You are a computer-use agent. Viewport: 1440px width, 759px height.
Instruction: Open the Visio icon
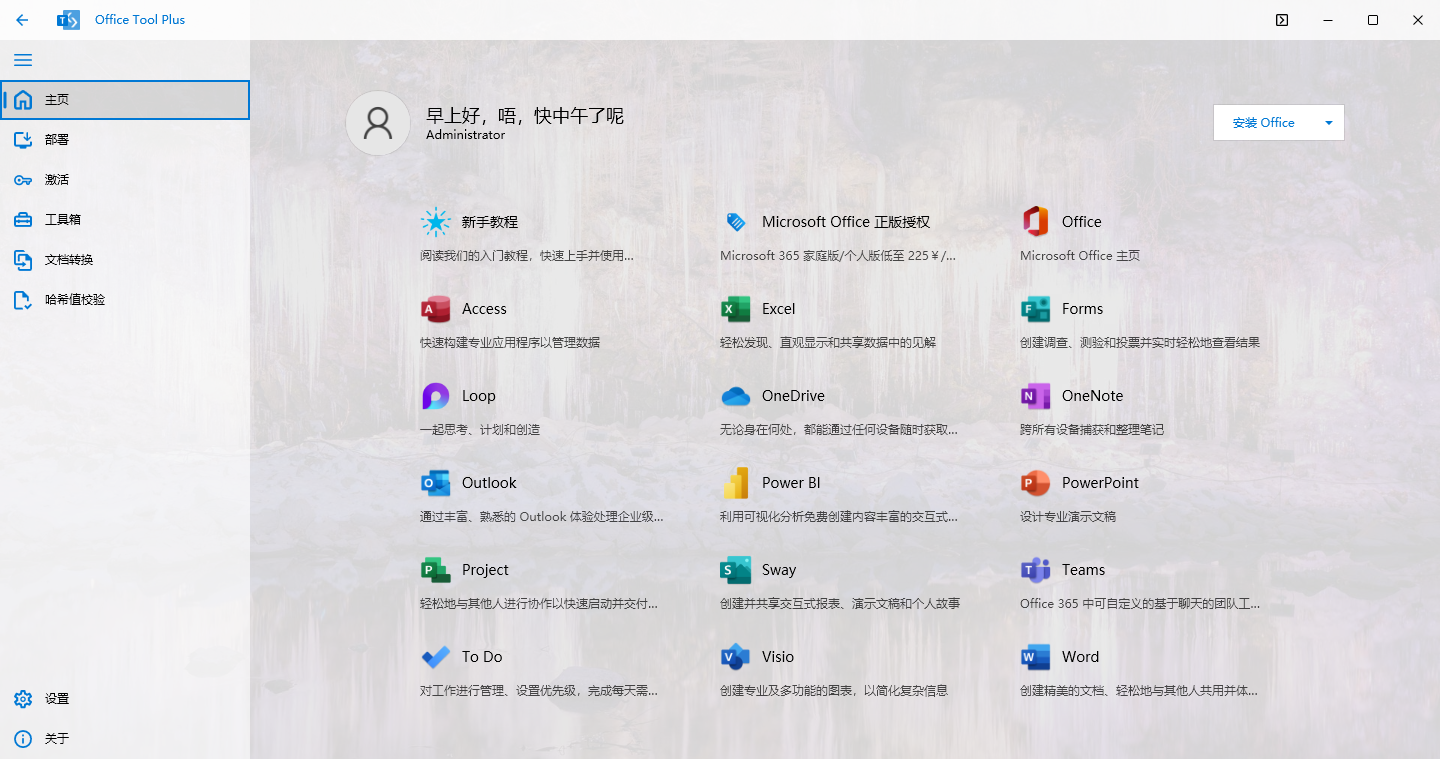[735, 658]
